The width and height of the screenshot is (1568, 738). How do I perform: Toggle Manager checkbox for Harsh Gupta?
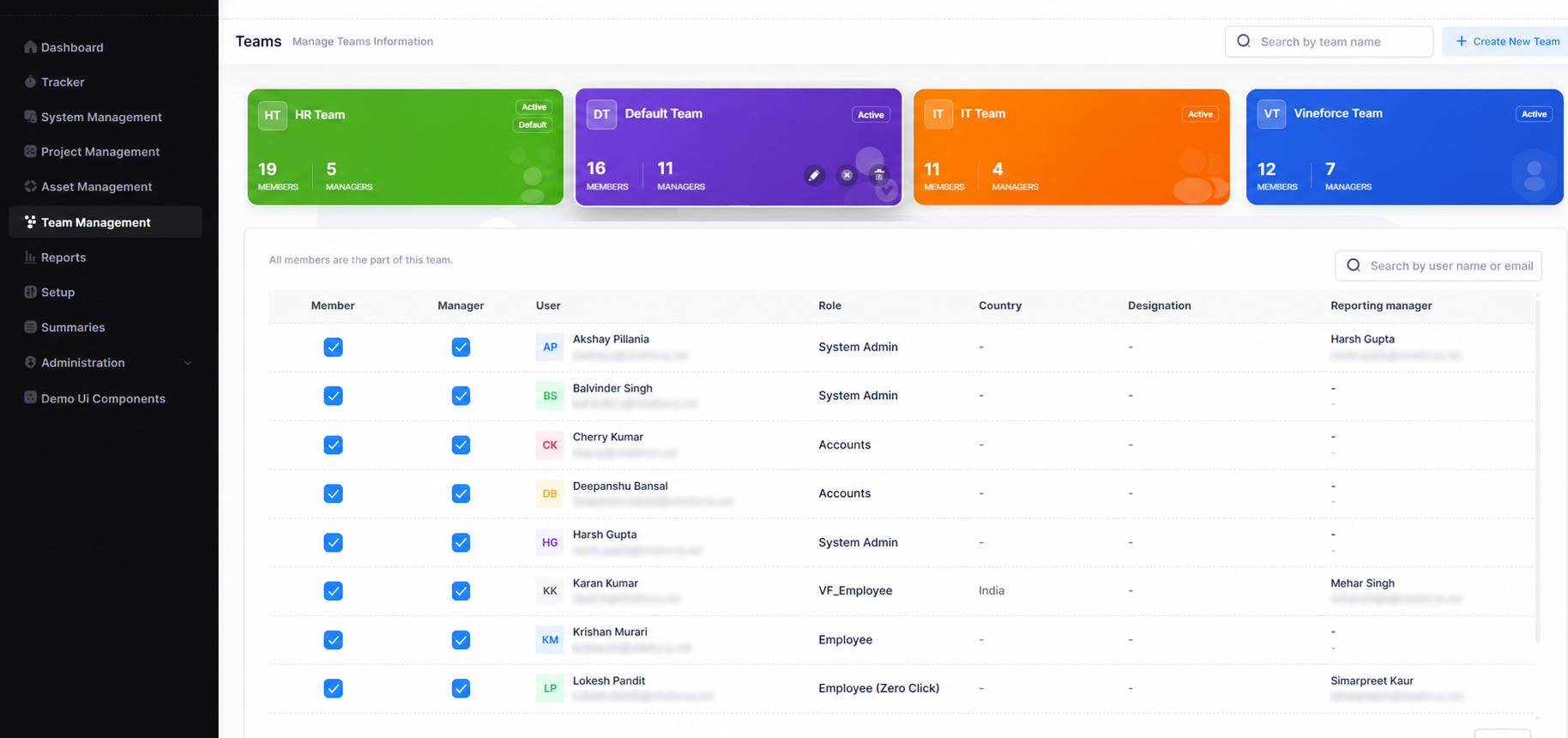coord(461,542)
